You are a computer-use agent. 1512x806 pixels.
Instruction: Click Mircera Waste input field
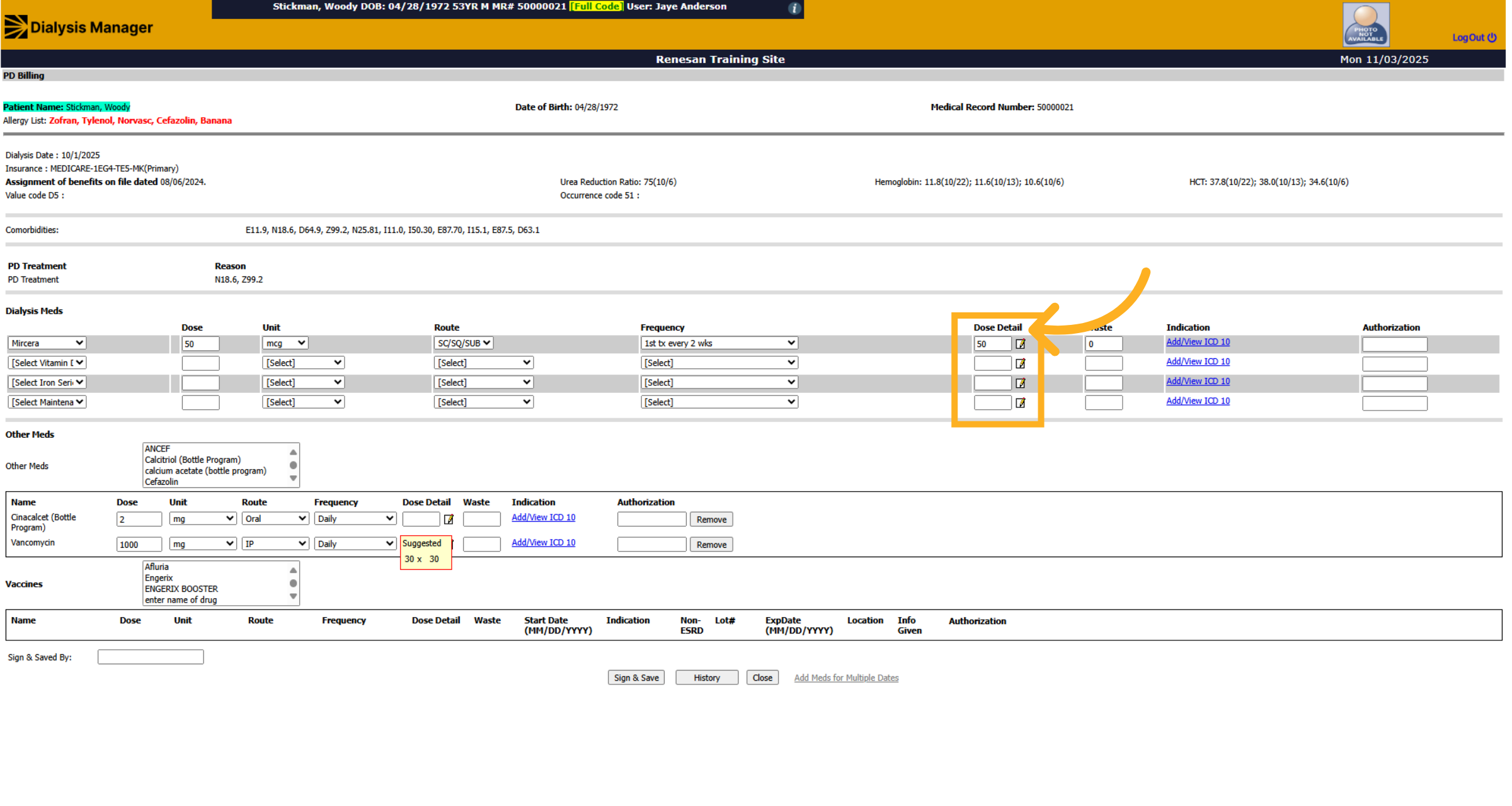coord(1104,344)
